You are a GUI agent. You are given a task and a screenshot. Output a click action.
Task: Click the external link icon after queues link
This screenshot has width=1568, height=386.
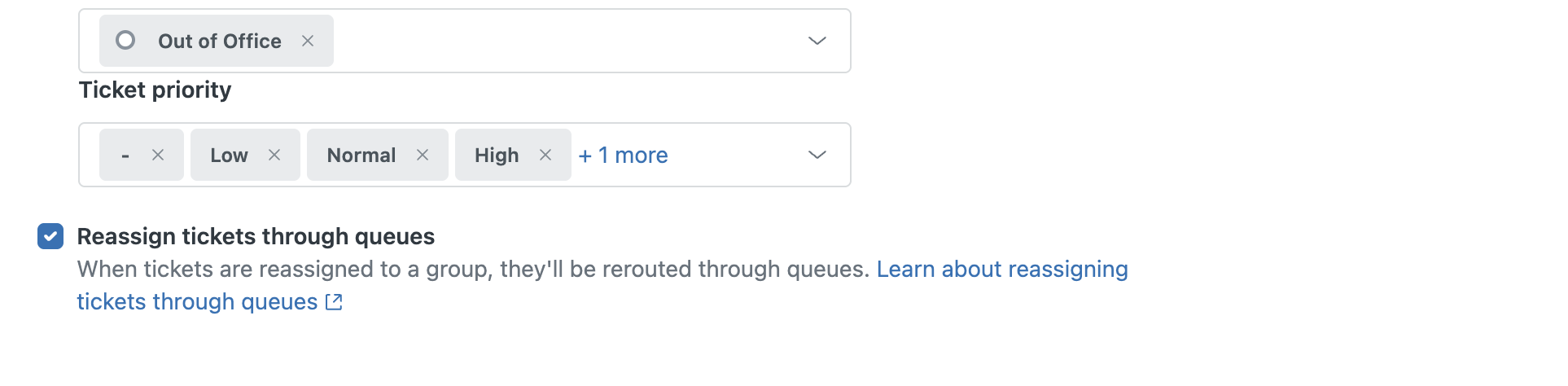point(334,302)
